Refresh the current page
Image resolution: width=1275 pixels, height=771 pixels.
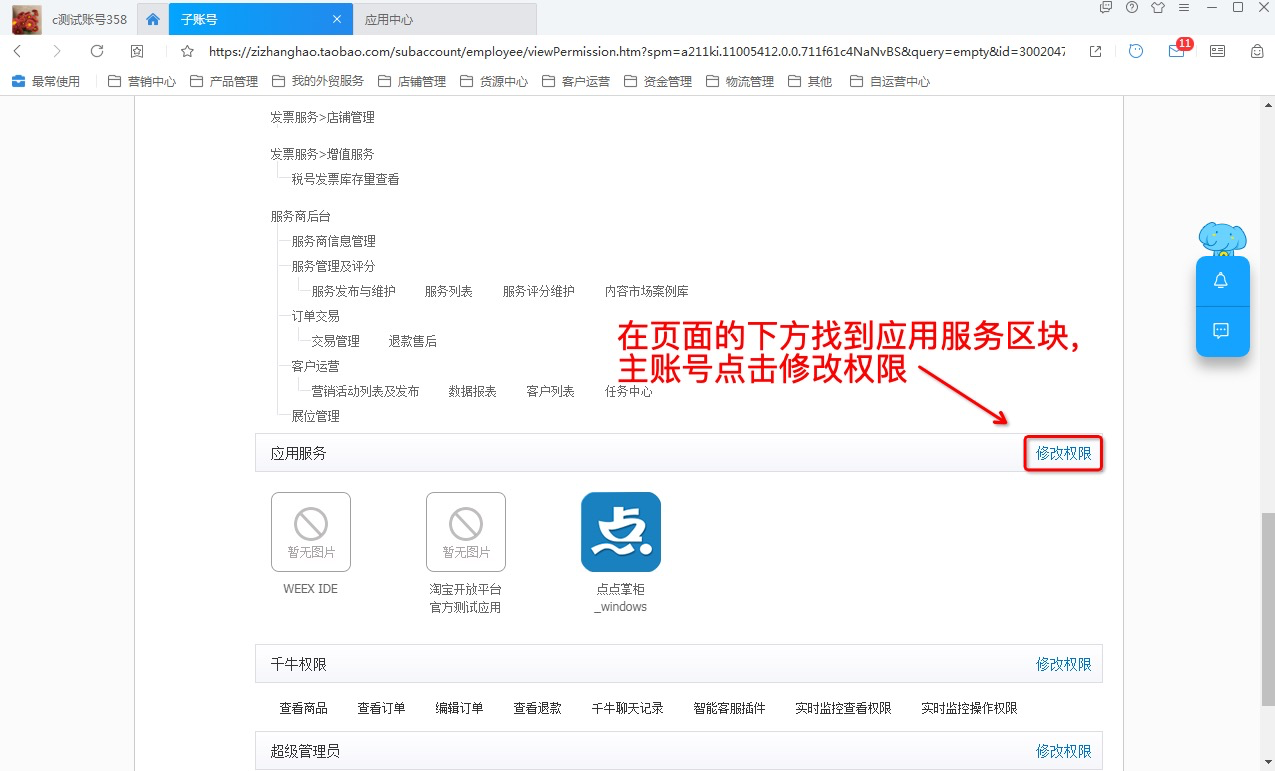pos(97,51)
